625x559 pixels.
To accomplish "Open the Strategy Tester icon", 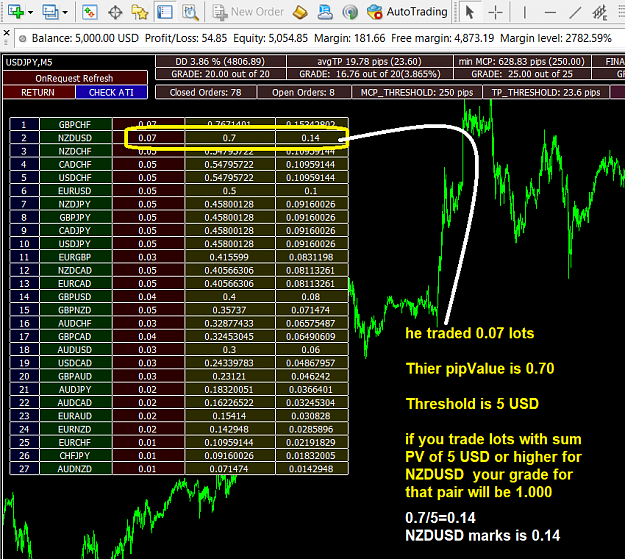I will pyautogui.click(x=190, y=12).
